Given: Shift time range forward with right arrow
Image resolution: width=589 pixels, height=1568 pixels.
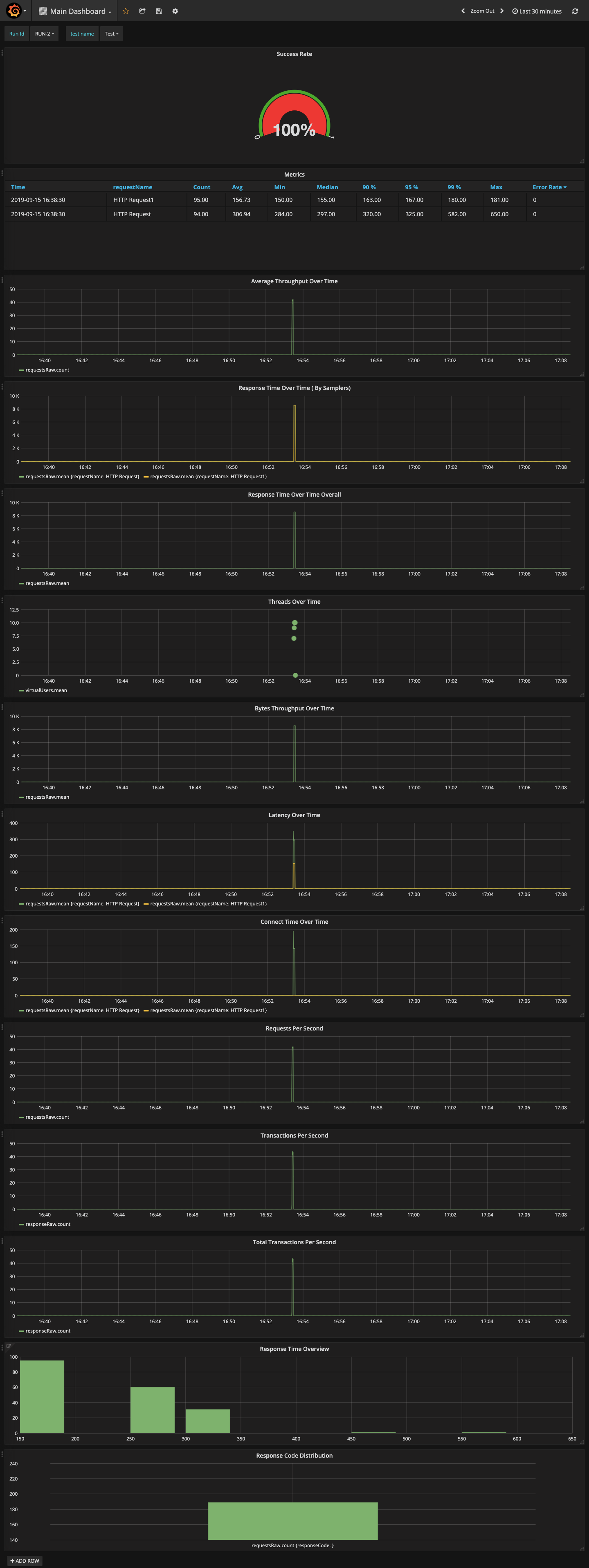Looking at the screenshot, I should point(502,11).
